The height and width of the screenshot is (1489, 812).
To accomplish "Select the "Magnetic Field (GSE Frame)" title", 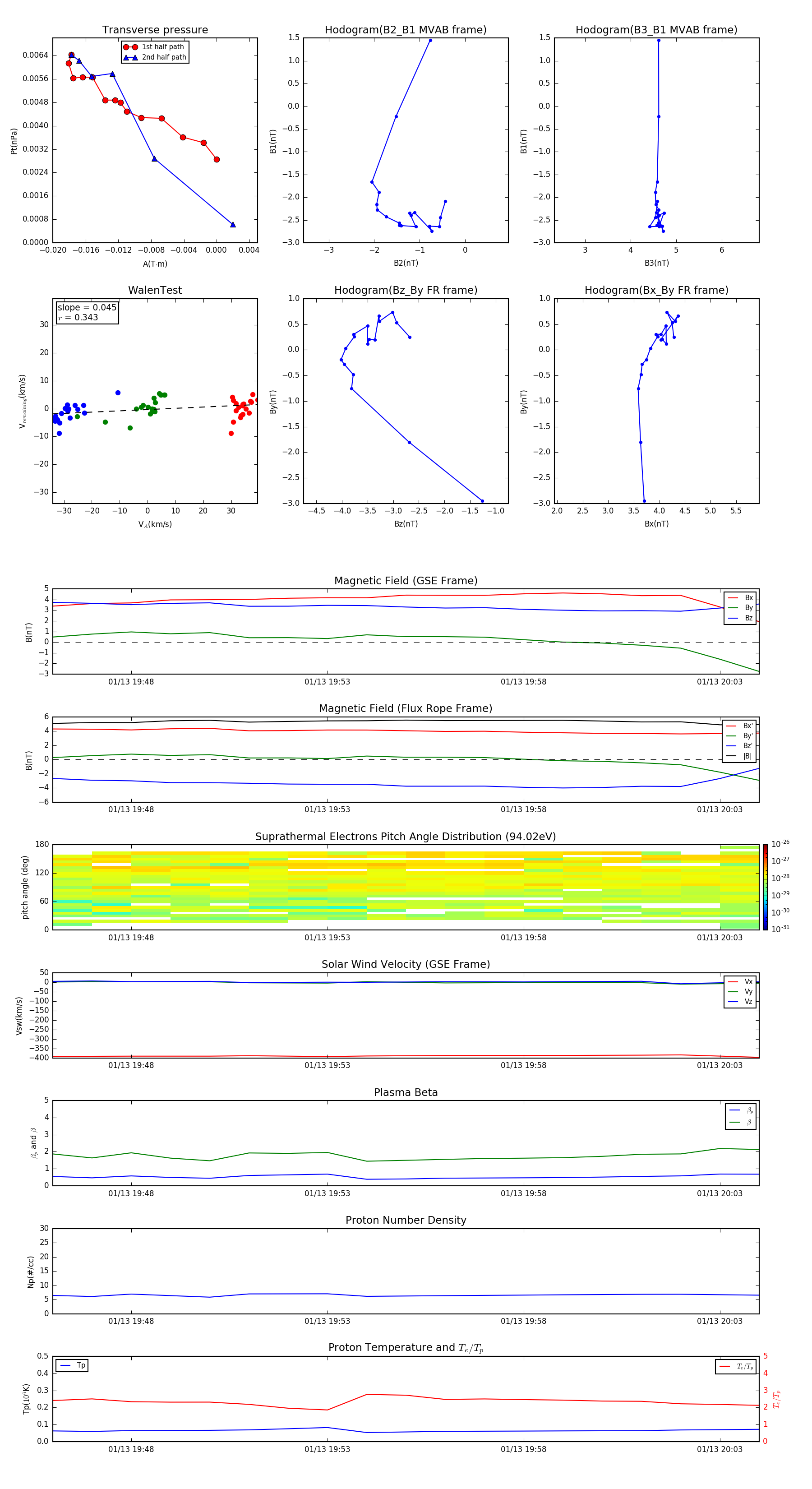I will tap(406, 581).
